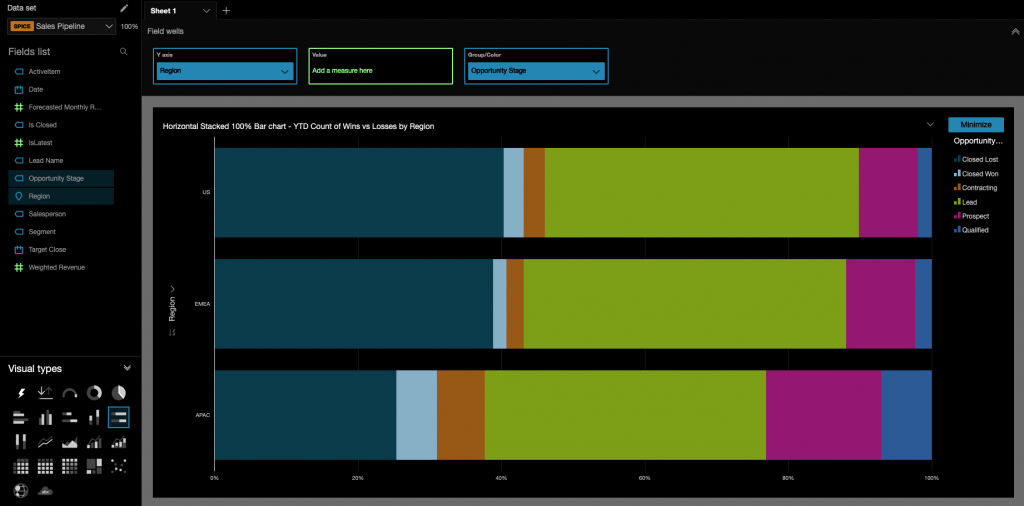The image size is (1024, 506).
Task: Click the Minimize button on the visual
Action: [x=975, y=125]
